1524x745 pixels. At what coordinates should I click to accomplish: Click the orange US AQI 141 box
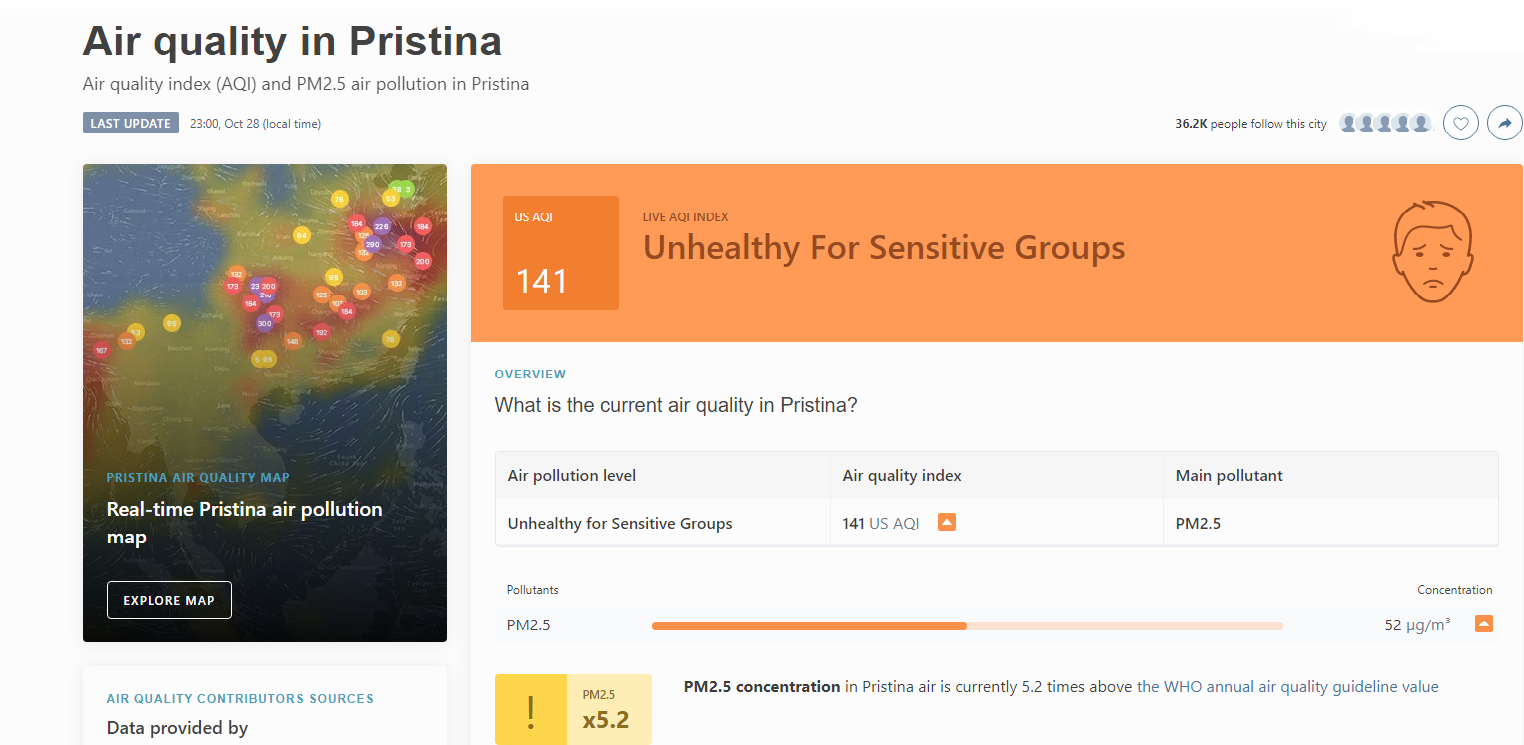pyautogui.click(x=561, y=253)
